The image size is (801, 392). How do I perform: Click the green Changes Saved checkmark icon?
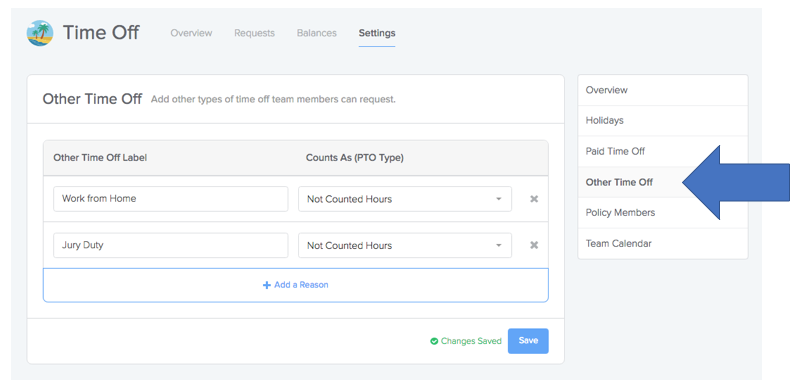(434, 341)
